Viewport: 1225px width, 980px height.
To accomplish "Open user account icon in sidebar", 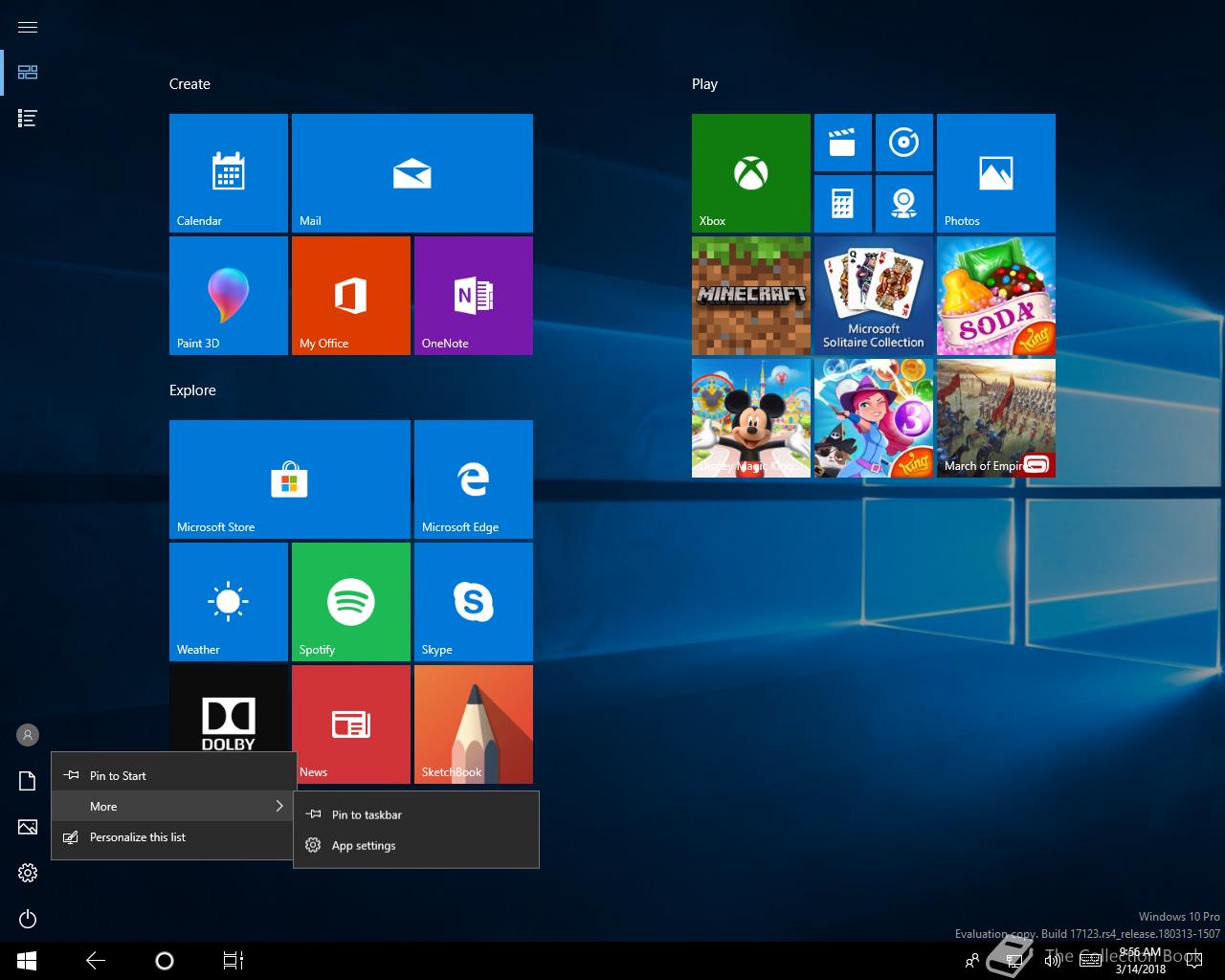I will (28, 735).
